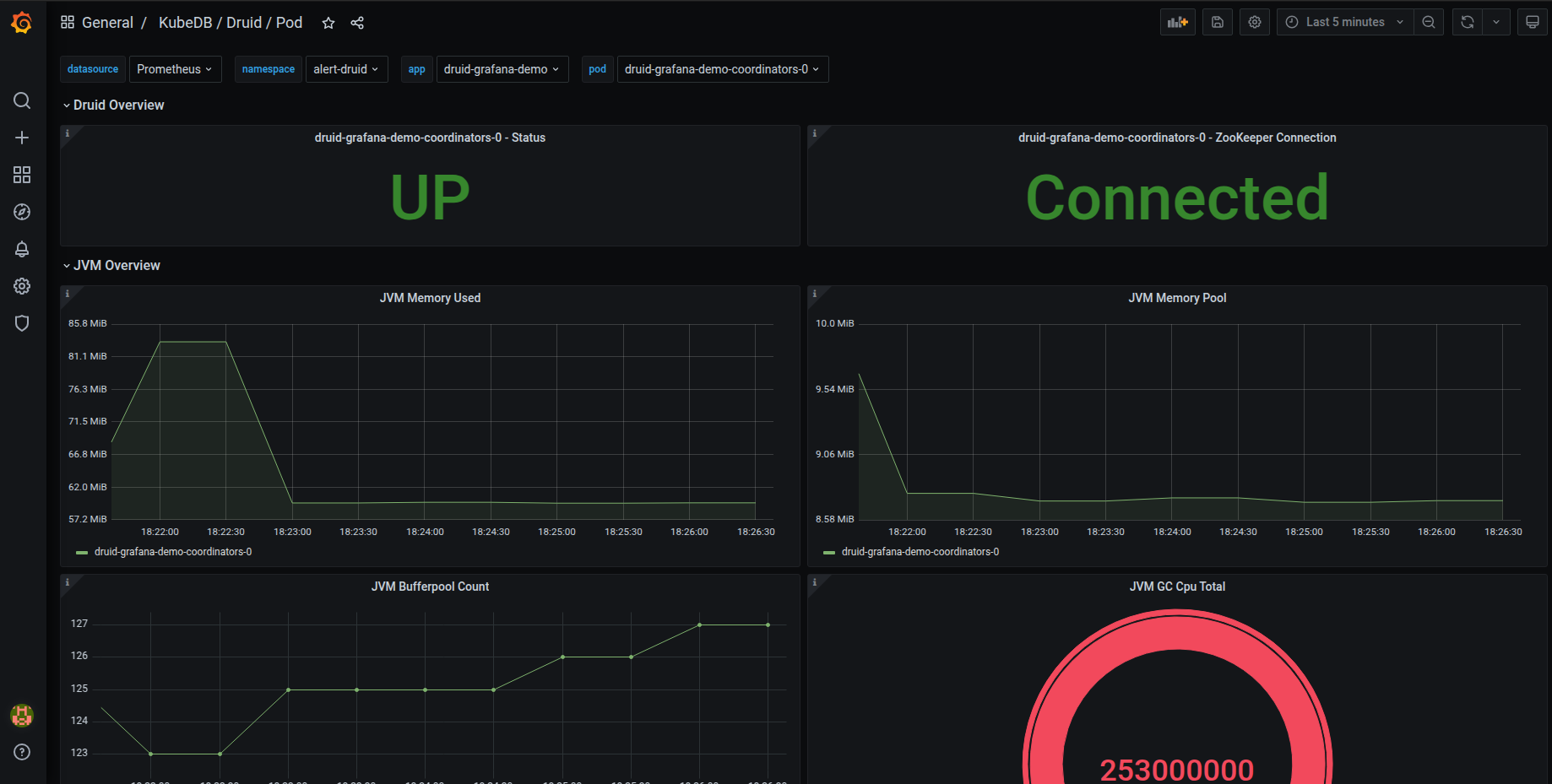Open the Server Admin shield icon
Image resolution: width=1552 pixels, height=784 pixels.
22,323
